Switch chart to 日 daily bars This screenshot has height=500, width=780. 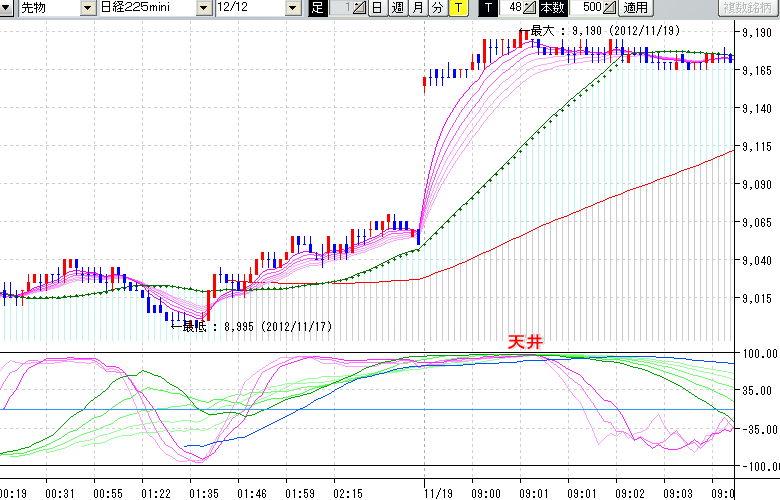[377, 8]
